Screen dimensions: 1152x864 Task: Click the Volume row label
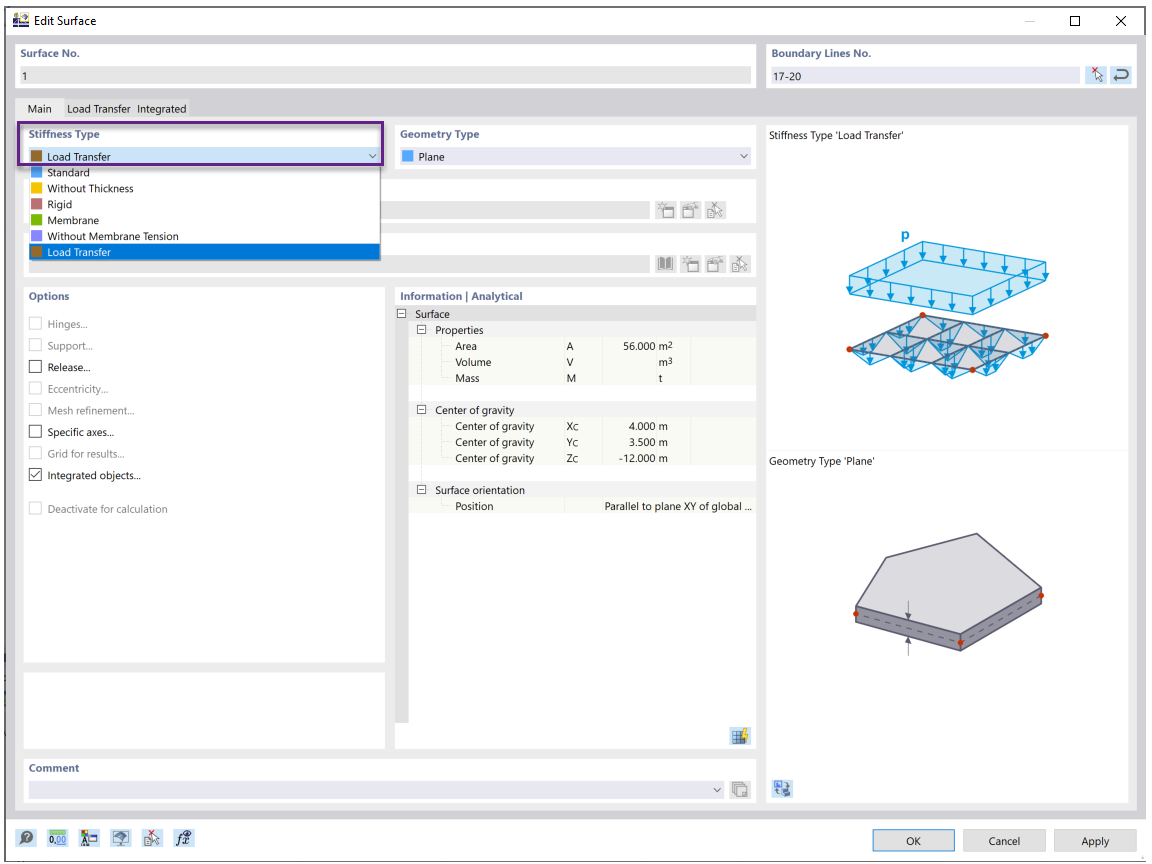pyautogui.click(x=473, y=362)
